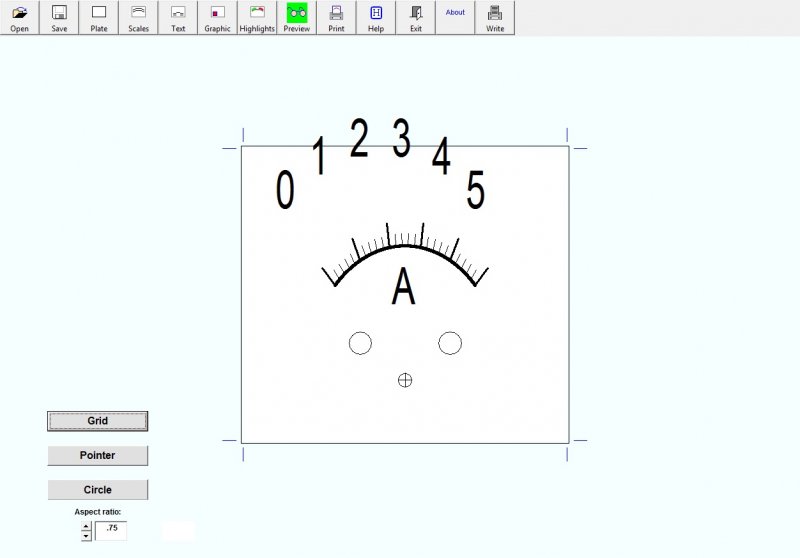Screen dimensions: 800x558
Task: Select the Text tool
Action: point(178,18)
